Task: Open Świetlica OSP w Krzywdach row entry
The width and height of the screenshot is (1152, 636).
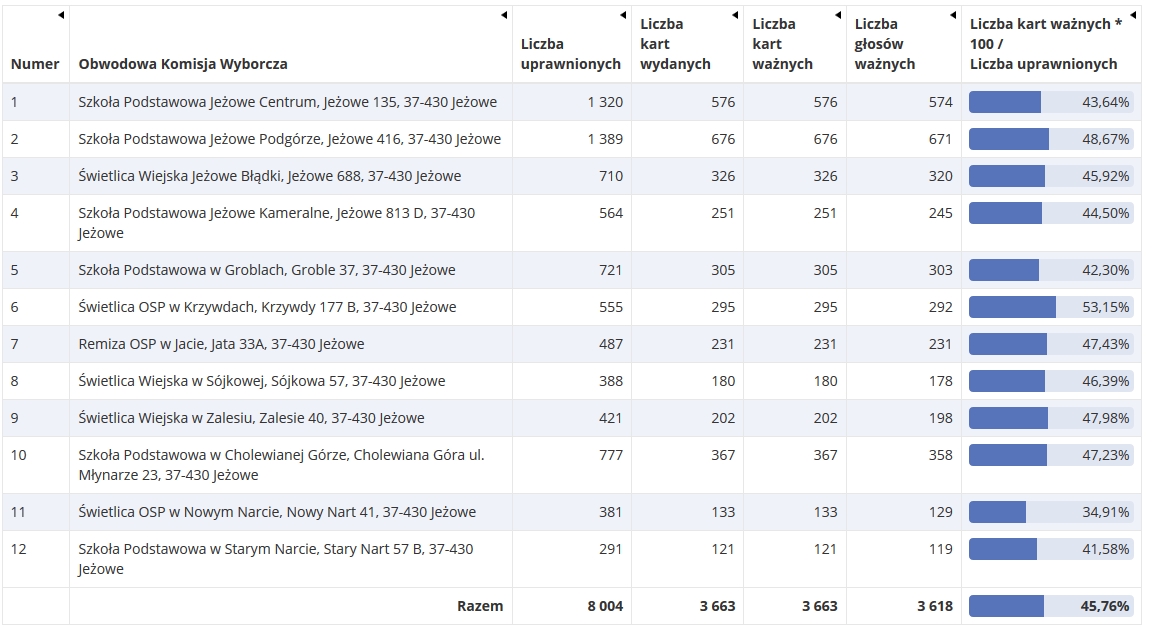Action: 267,307
